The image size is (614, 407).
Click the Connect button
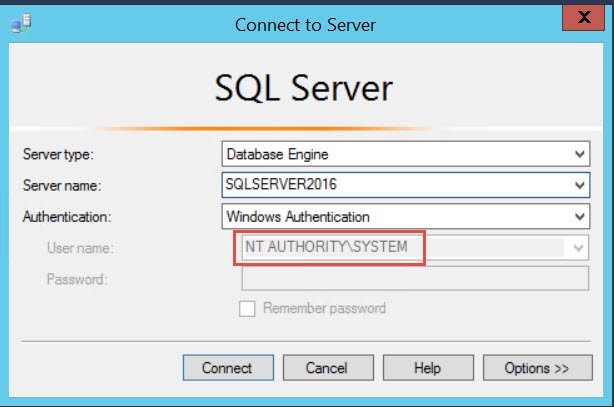click(x=228, y=367)
